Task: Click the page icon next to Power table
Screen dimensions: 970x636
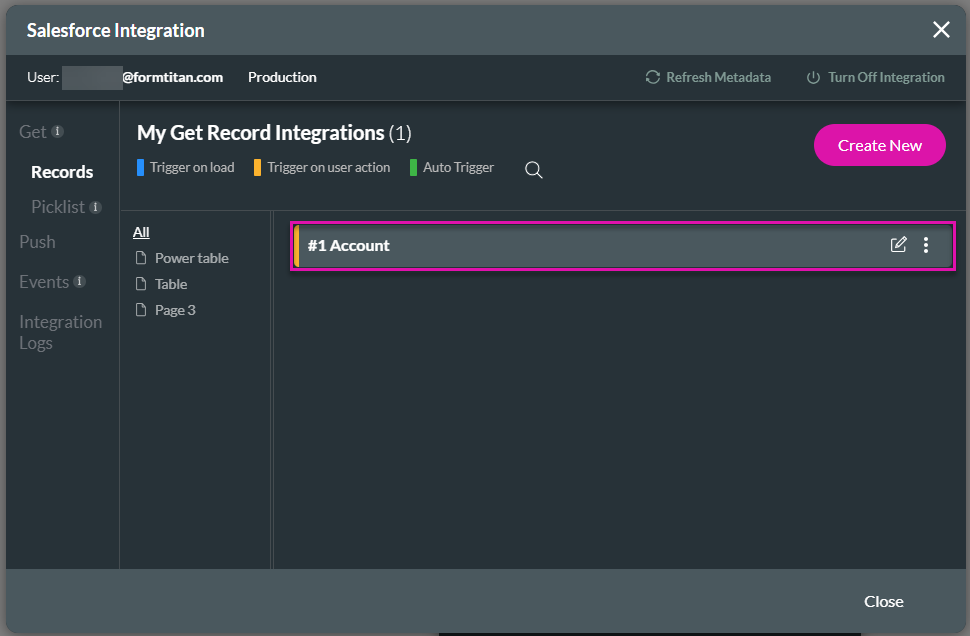Action: [x=141, y=258]
